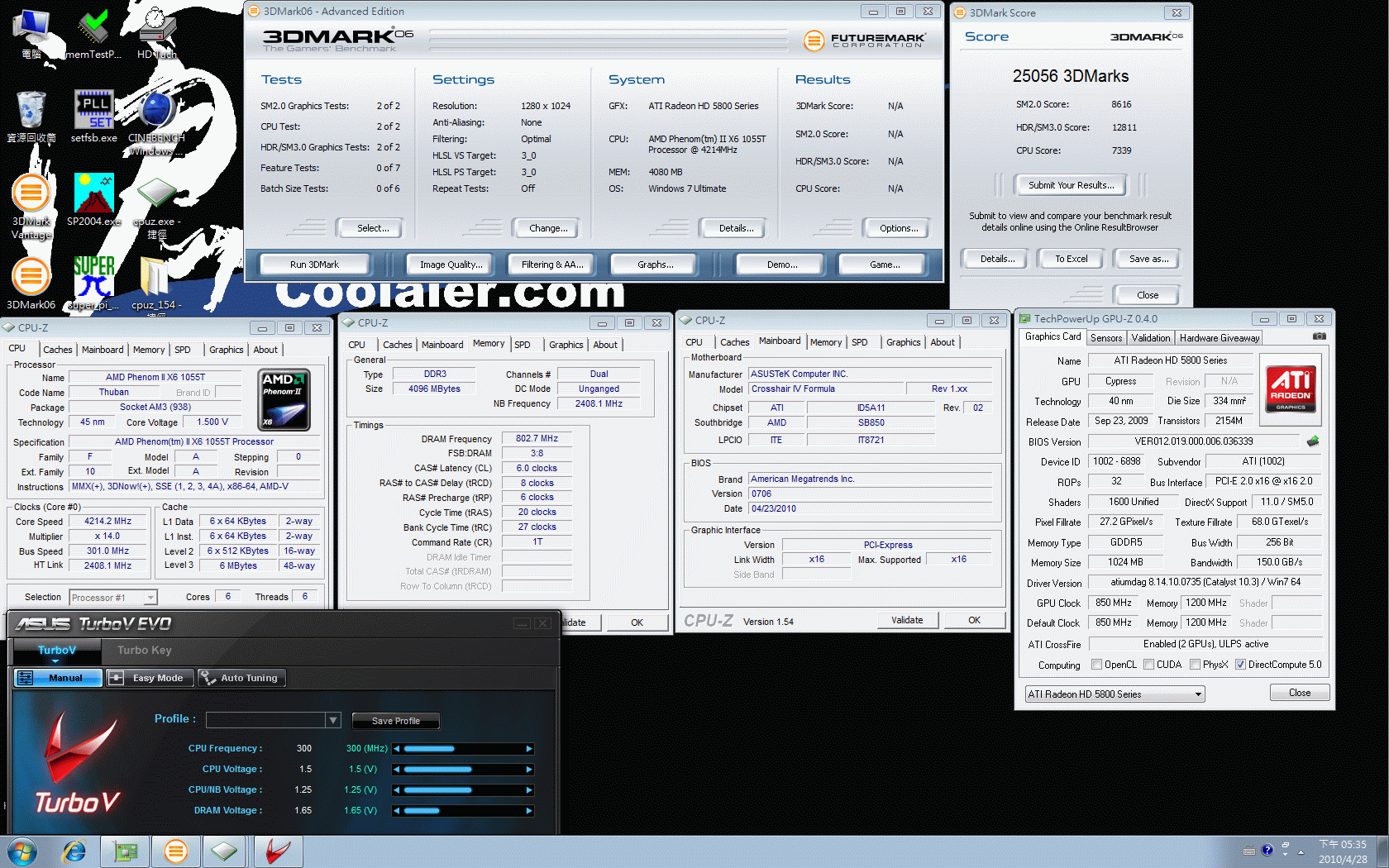1389x868 pixels.
Task: Toggle the DirectCompute 5.0 checkbox
Action: tap(1240, 665)
